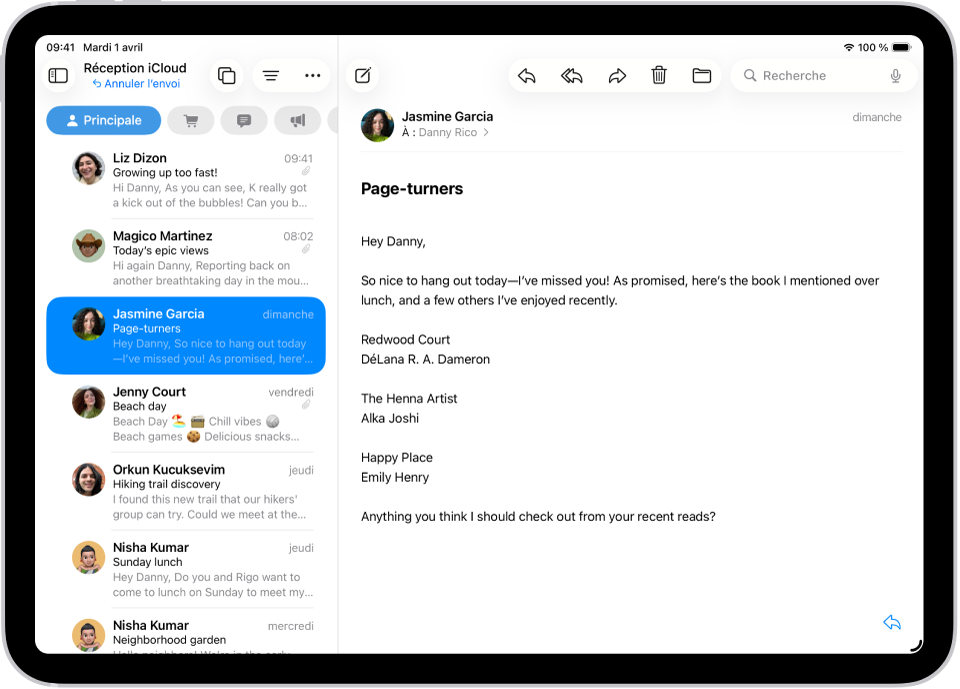Image resolution: width=960 pixels, height=689 pixels.
Task: Click inside the Recherche search field
Action: tap(800, 75)
